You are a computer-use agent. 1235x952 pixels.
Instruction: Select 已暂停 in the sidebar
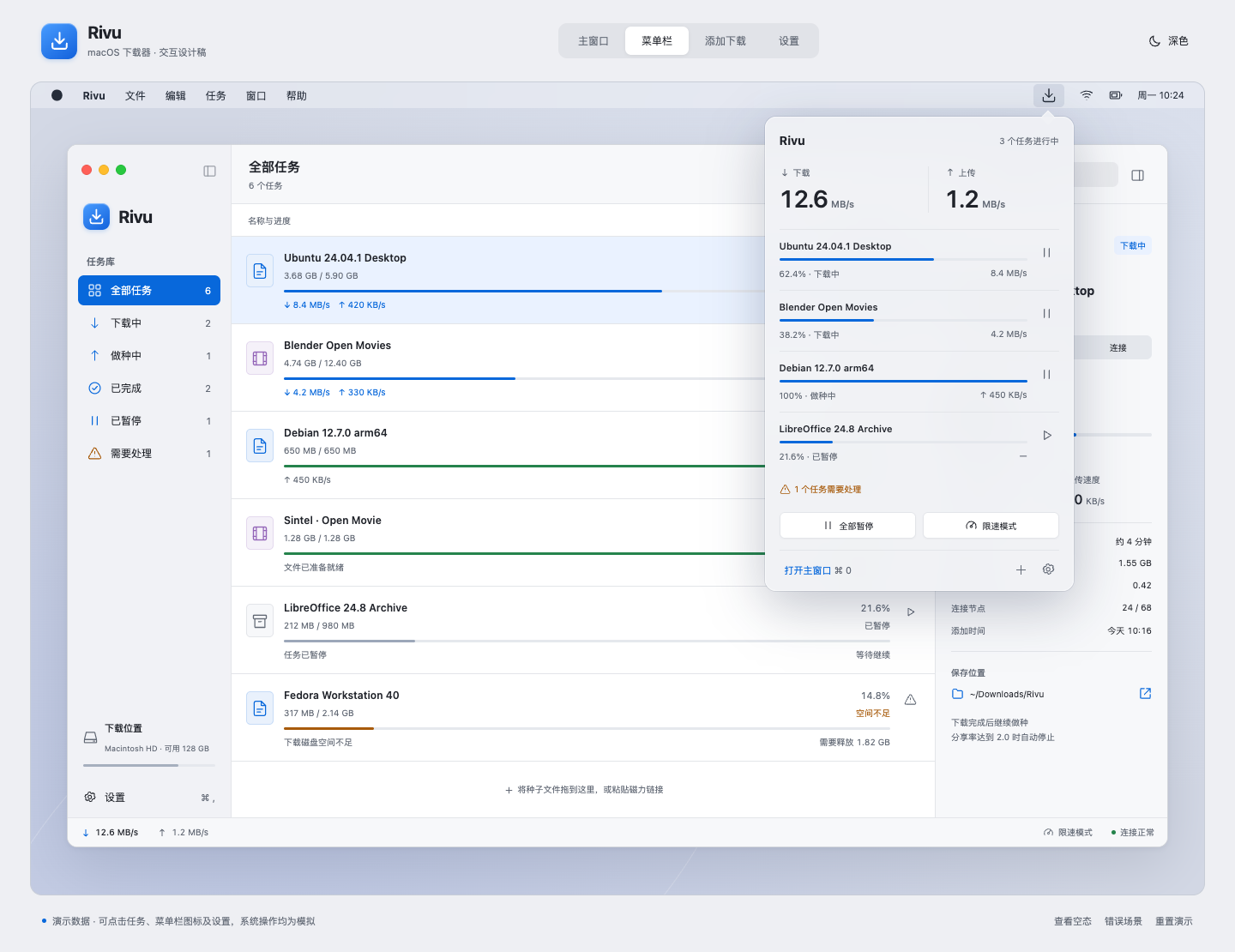point(149,421)
